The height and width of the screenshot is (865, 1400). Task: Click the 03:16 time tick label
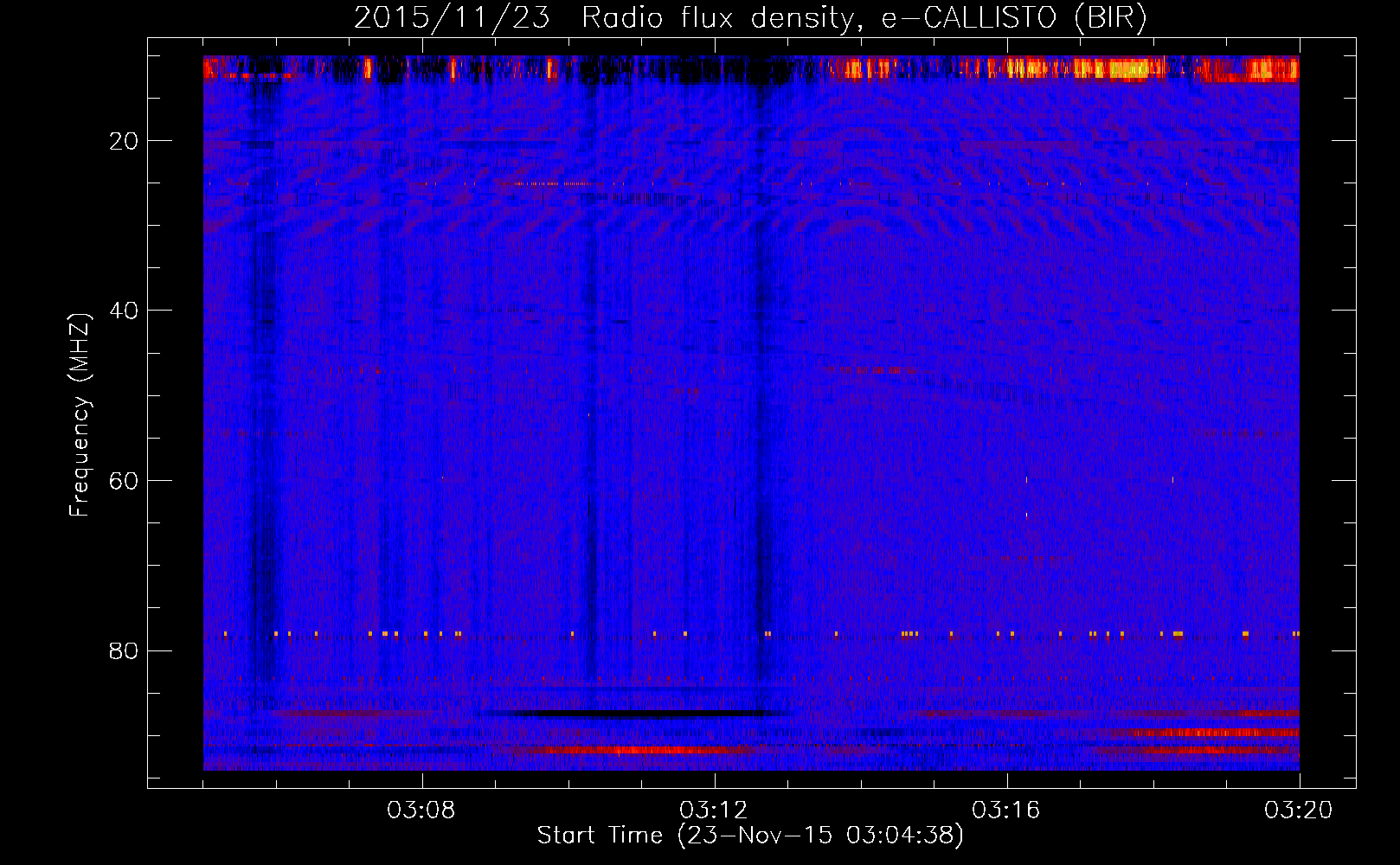point(1006,811)
